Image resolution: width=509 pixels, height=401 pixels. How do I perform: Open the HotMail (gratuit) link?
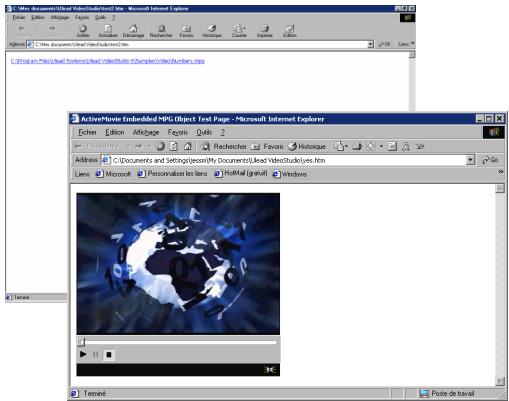click(x=241, y=174)
